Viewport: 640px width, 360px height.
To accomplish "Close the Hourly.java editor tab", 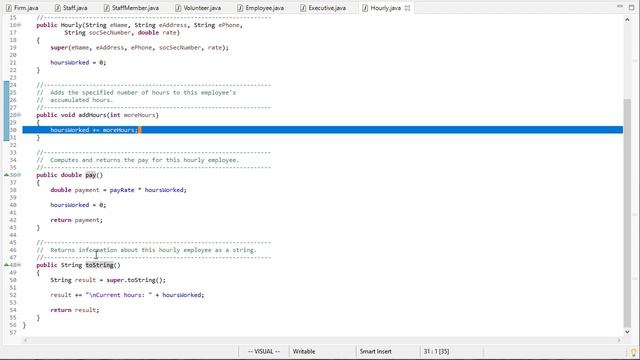I will (x=407, y=8).
